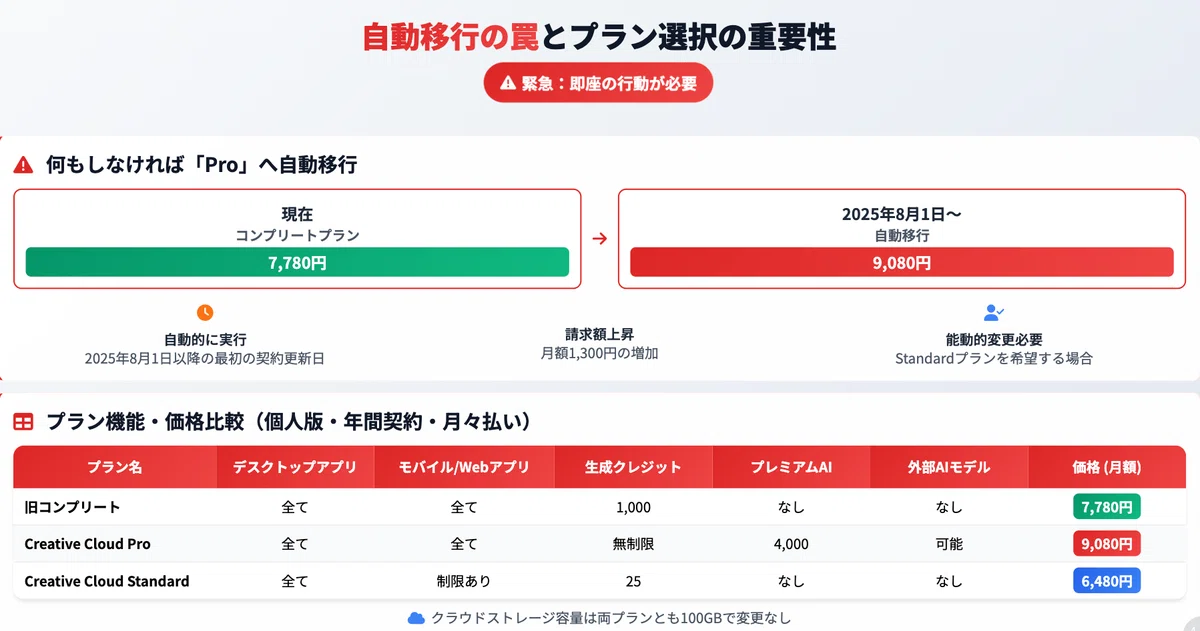Click the 生成クレジット column header
1200x631 pixels.
633,467
